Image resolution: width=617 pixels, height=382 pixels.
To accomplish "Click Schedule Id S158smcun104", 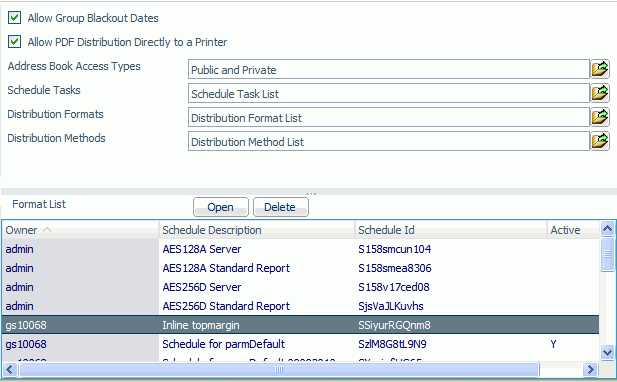I will click(x=395, y=249).
